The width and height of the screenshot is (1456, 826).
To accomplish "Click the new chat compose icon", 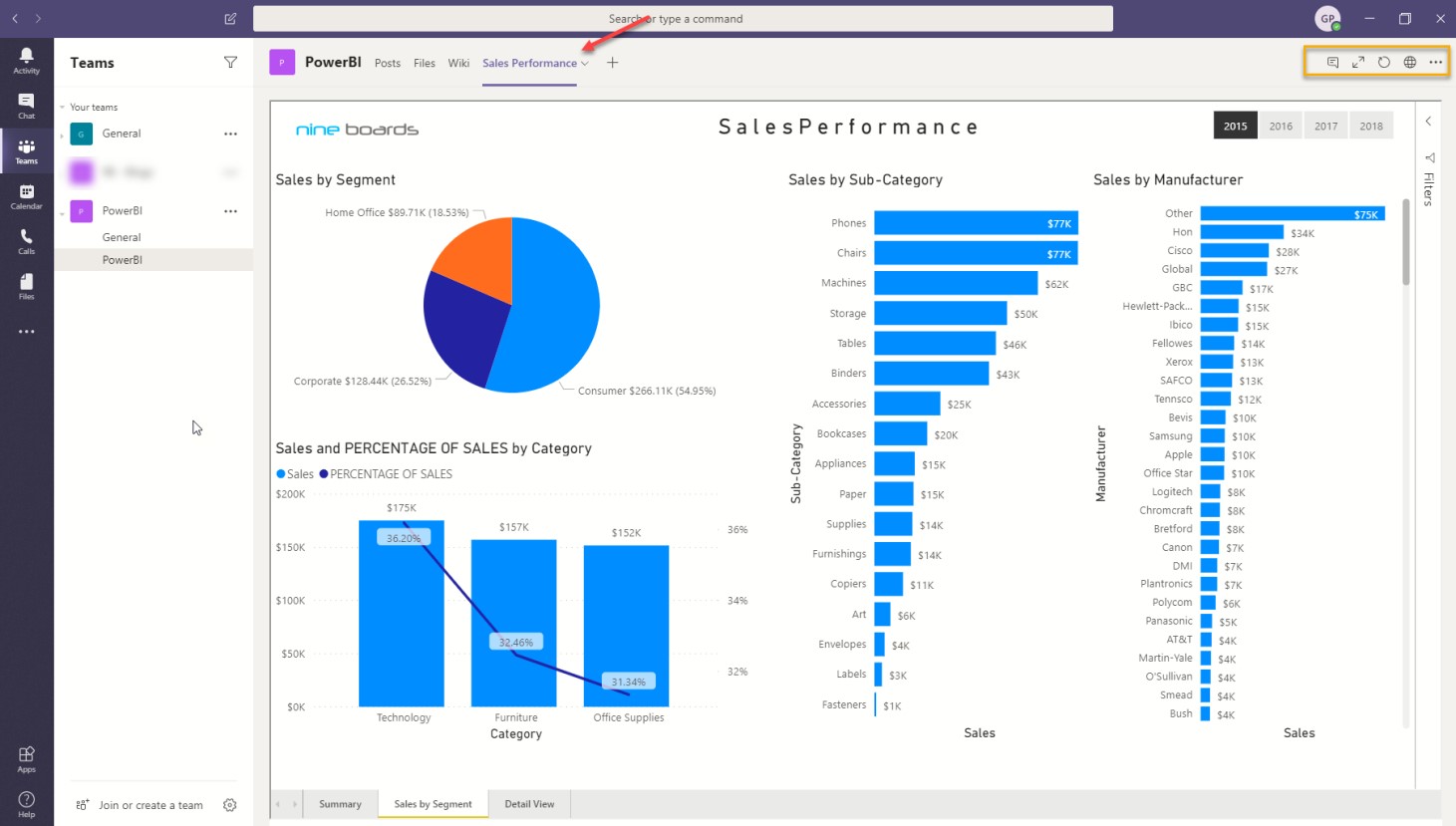I will (230, 19).
